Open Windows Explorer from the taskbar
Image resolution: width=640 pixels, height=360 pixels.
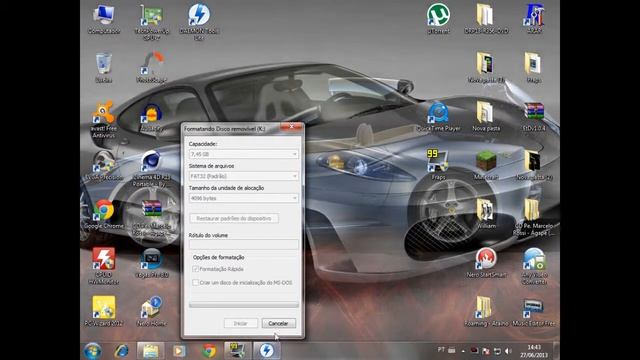coord(151,351)
